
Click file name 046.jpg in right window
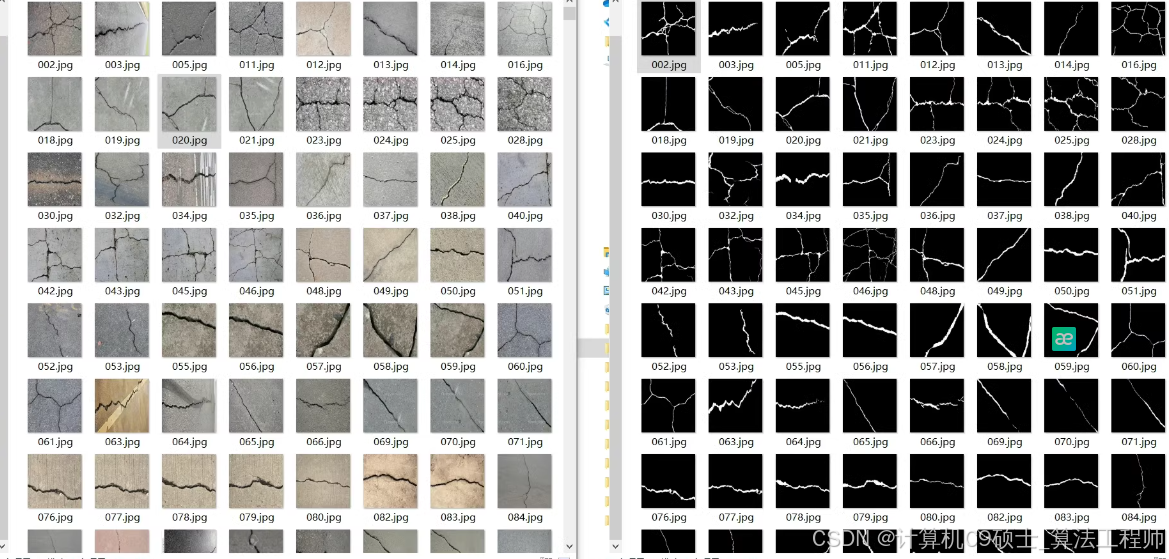[870, 291]
